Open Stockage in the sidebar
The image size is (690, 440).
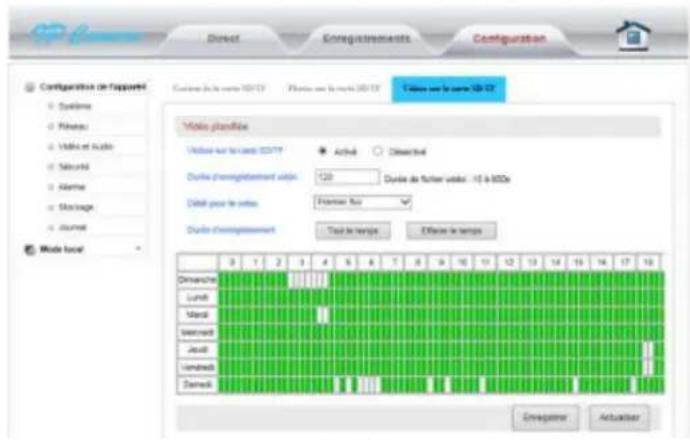76,207
